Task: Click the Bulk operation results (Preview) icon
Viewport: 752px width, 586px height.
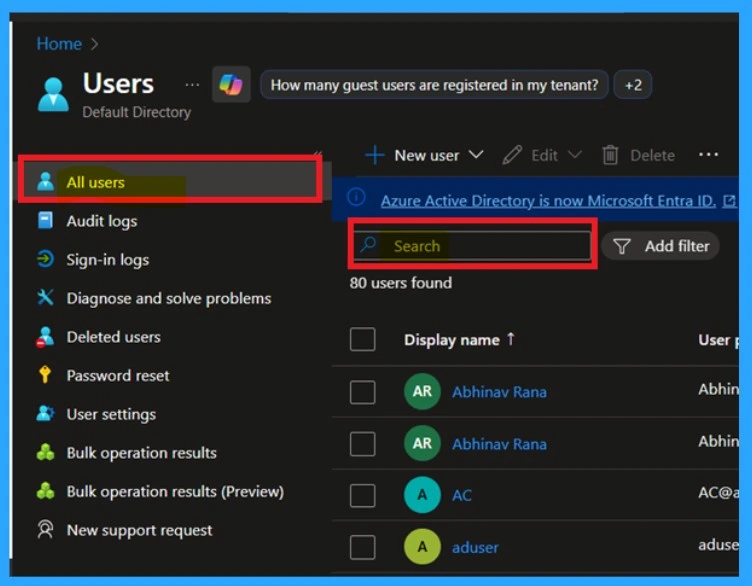Action: click(46, 491)
